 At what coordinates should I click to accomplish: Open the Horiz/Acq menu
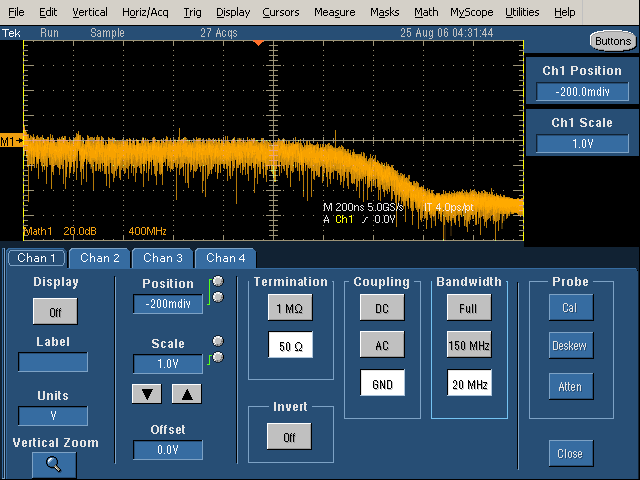[x=146, y=12]
